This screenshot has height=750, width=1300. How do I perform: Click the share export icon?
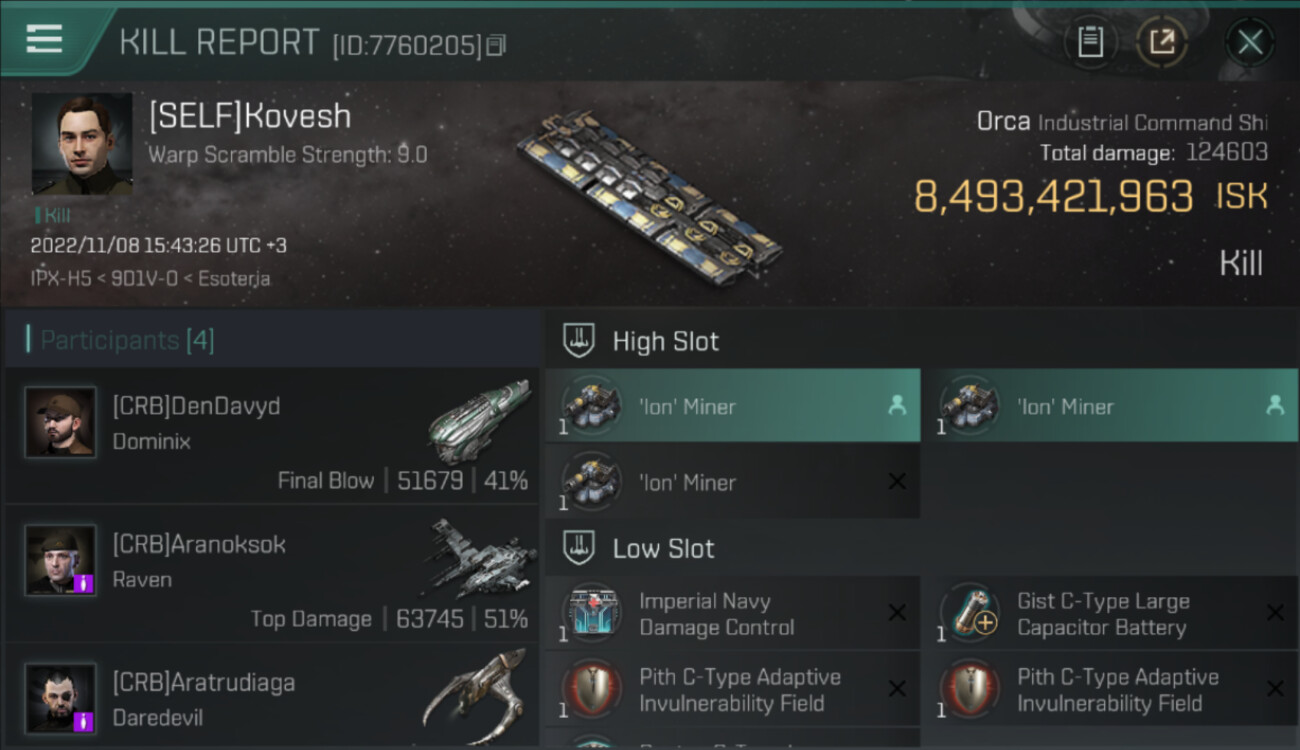point(1162,42)
